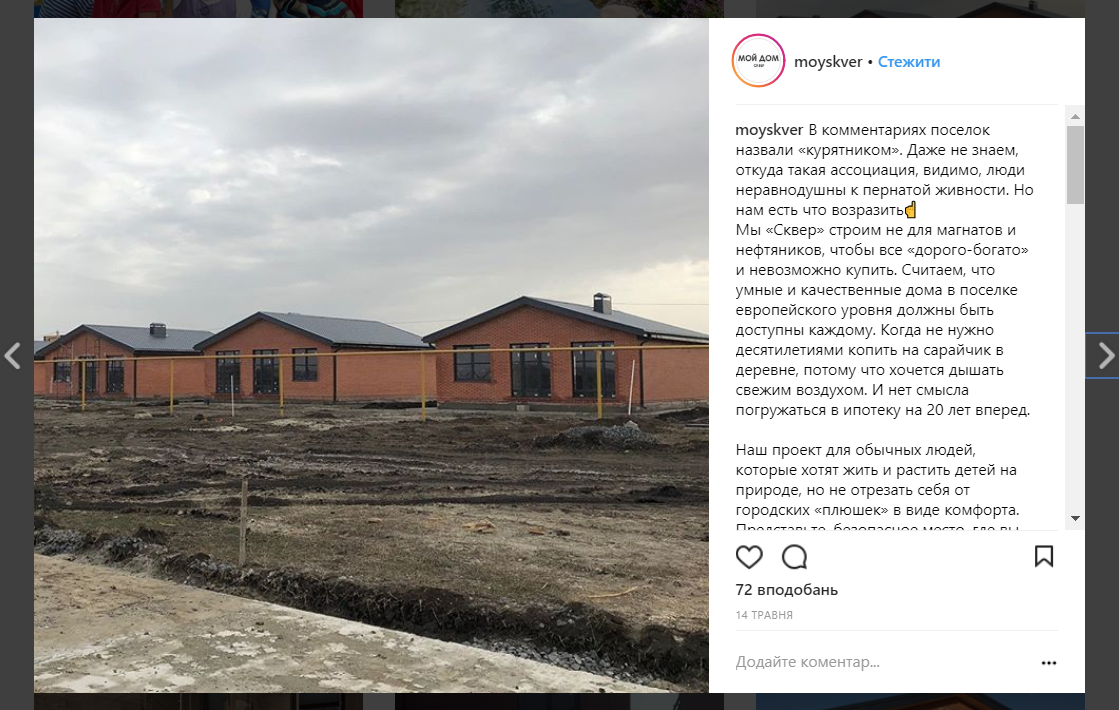Open moyskver username in header

pos(828,62)
